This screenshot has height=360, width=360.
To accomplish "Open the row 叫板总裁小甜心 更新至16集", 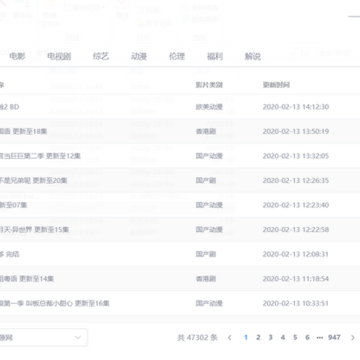I will tap(180, 303).
